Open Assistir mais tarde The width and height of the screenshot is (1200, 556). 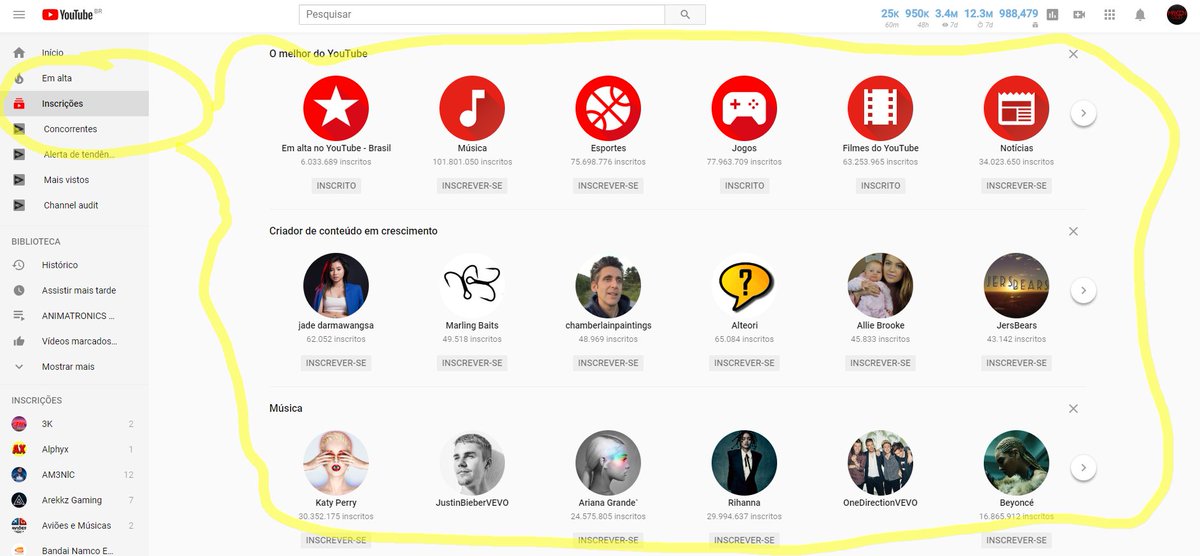pos(74,290)
